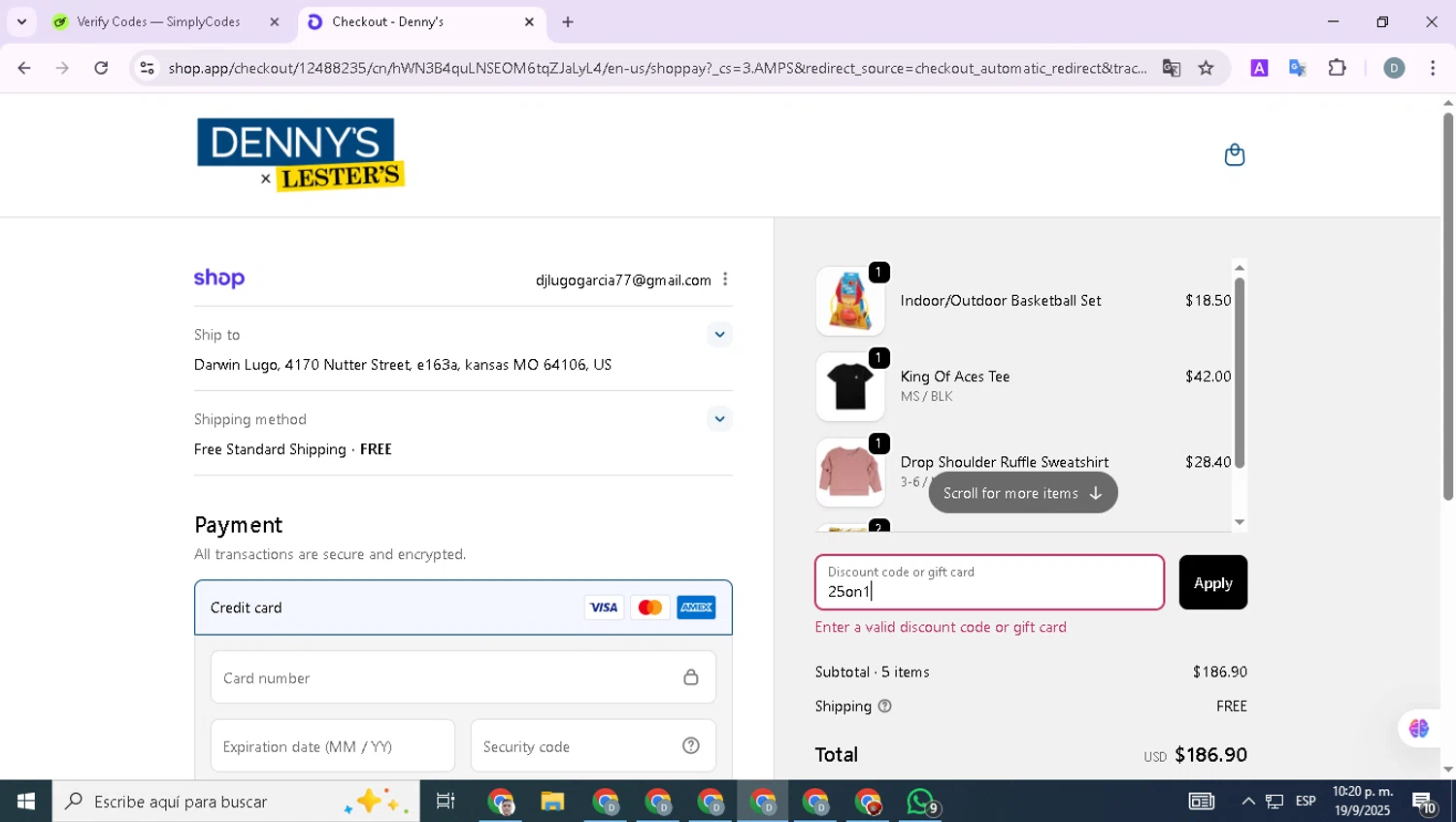The width and height of the screenshot is (1456, 822).
Task: Click the item list scroll-down arrow
Action: (1240, 522)
